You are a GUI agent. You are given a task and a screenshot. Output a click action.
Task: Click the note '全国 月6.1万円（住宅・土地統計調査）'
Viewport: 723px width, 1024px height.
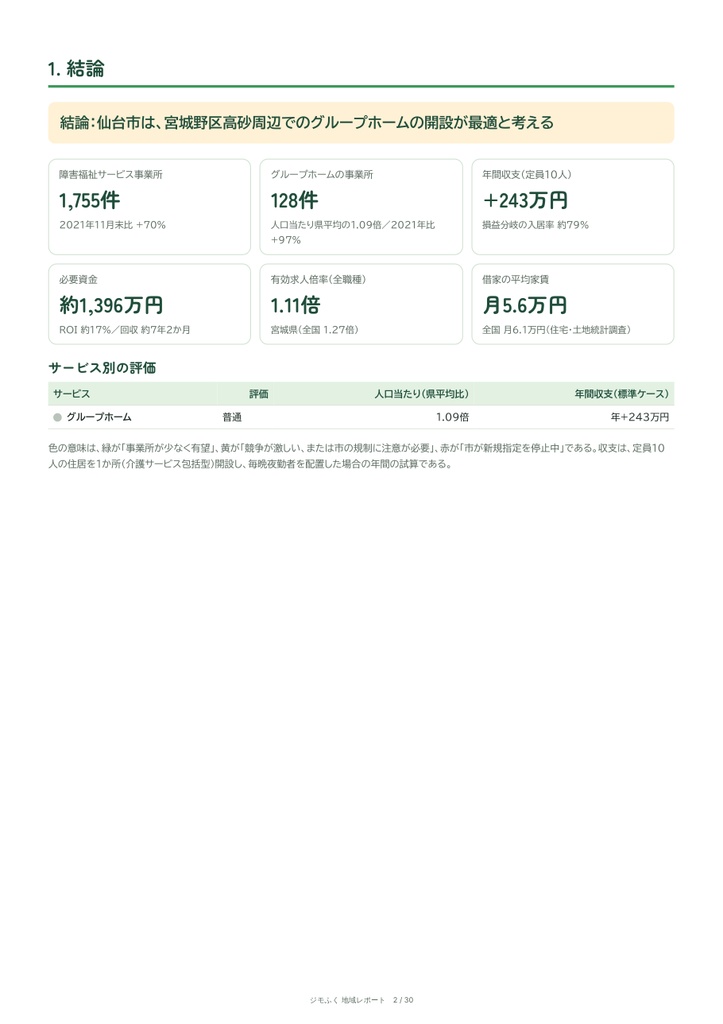click(x=556, y=330)
